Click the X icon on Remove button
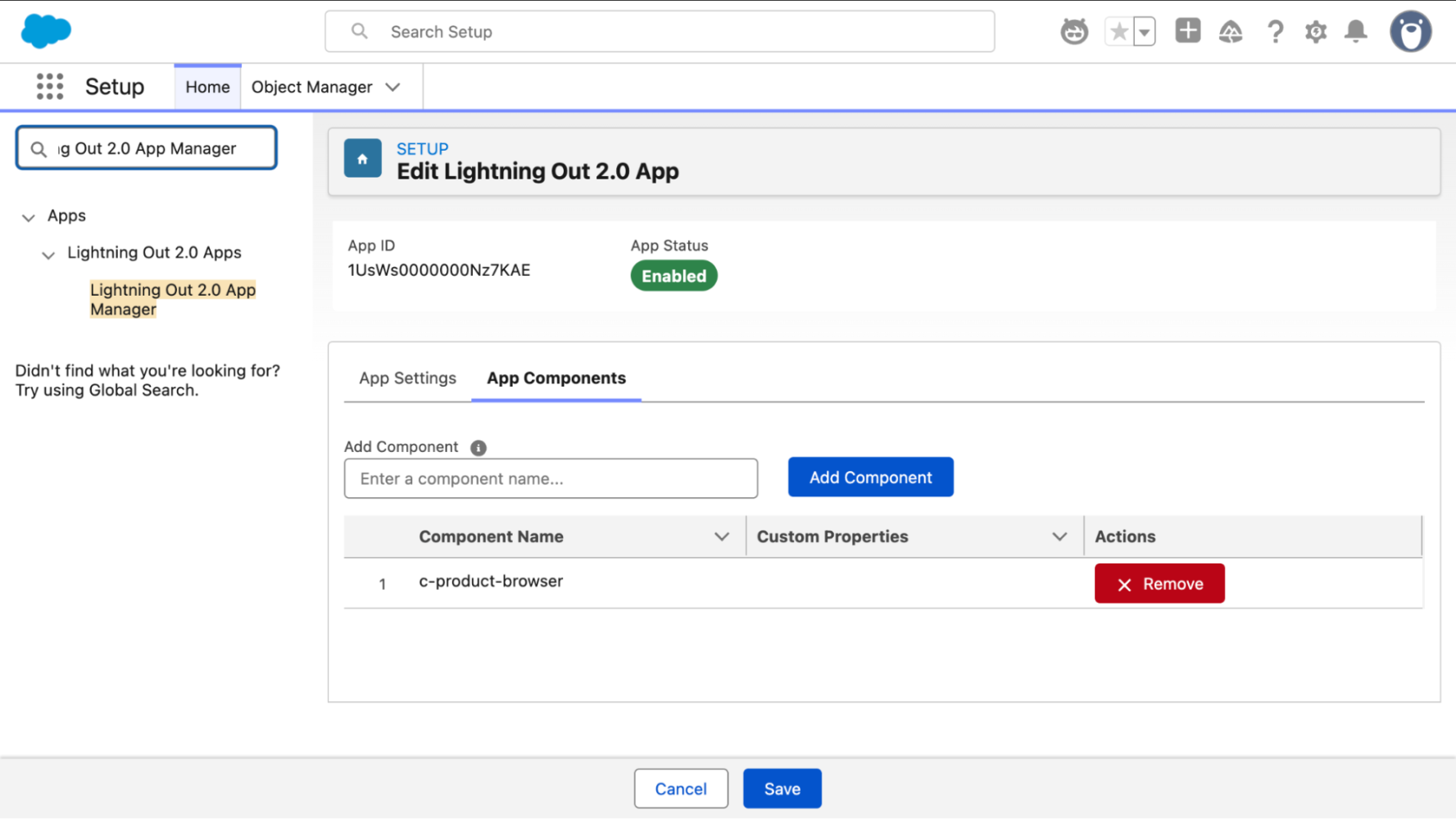 tap(1124, 585)
